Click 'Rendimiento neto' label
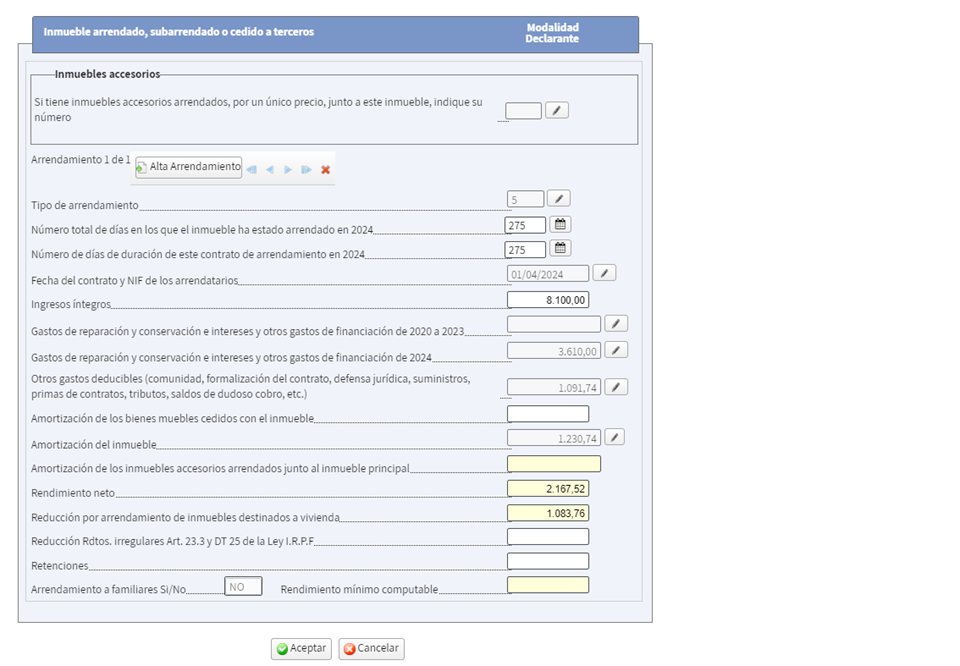 coord(73,493)
